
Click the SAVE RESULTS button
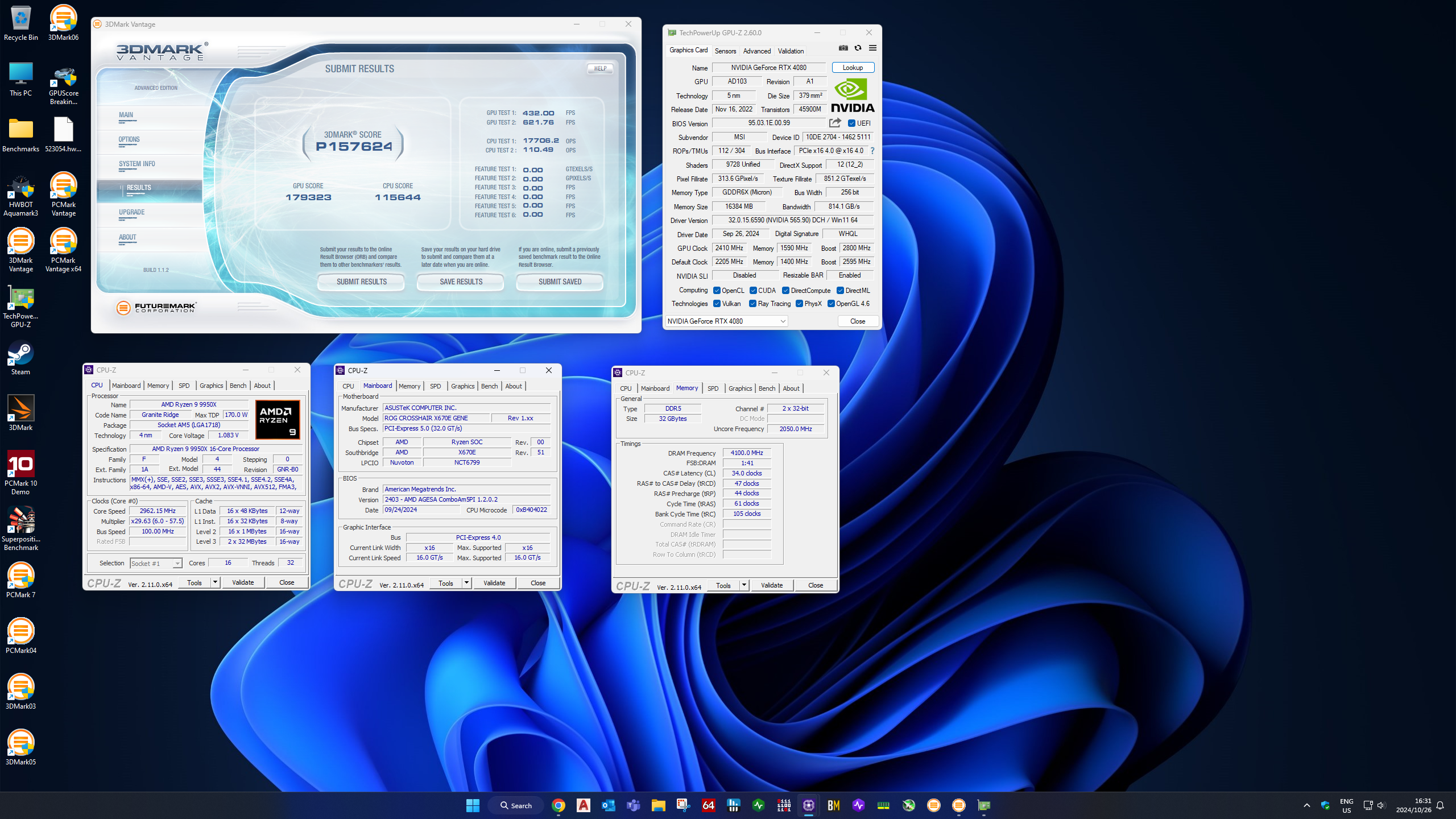(461, 282)
